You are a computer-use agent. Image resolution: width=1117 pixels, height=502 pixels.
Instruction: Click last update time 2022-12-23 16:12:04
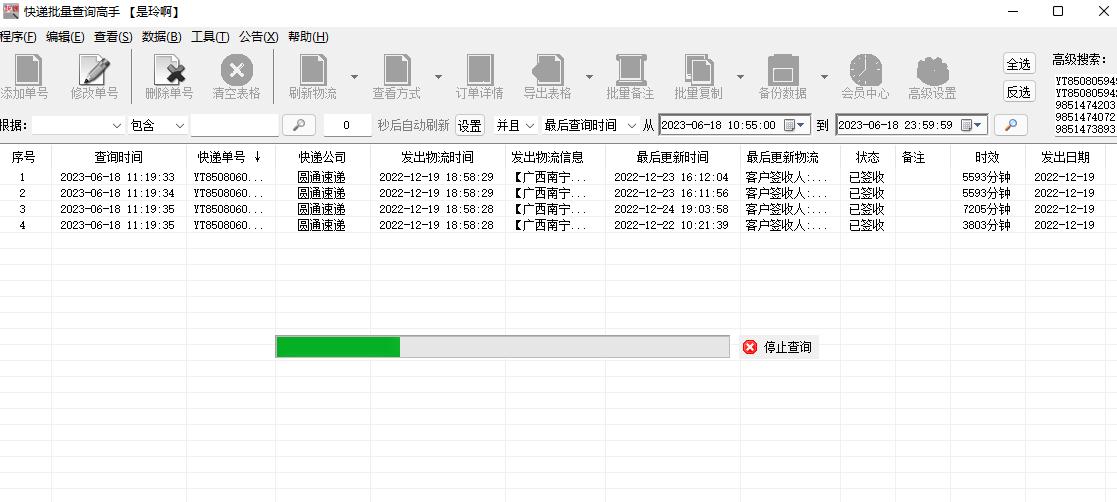(671, 177)
